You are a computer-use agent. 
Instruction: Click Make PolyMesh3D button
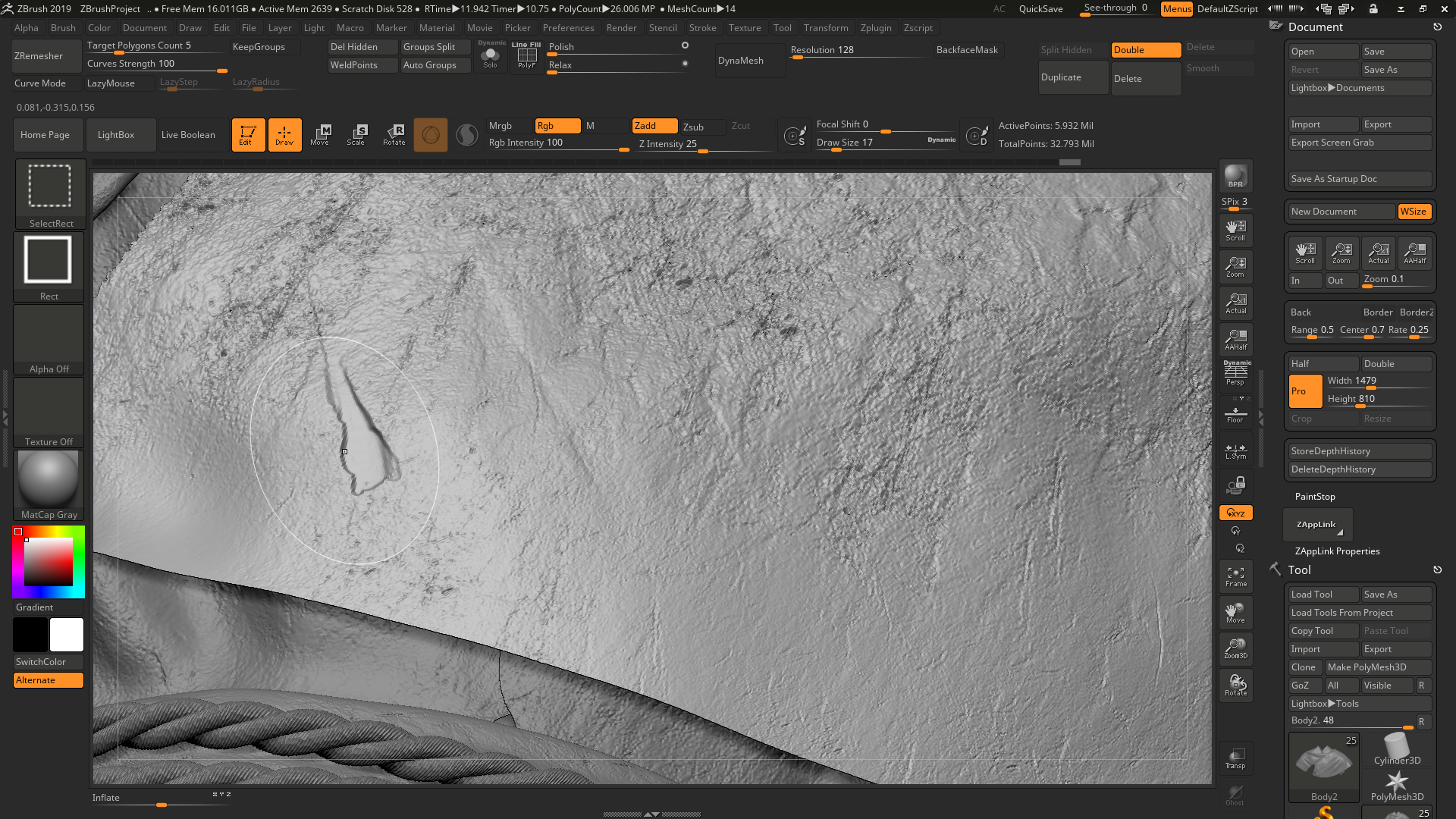[x=1378, y=667]
